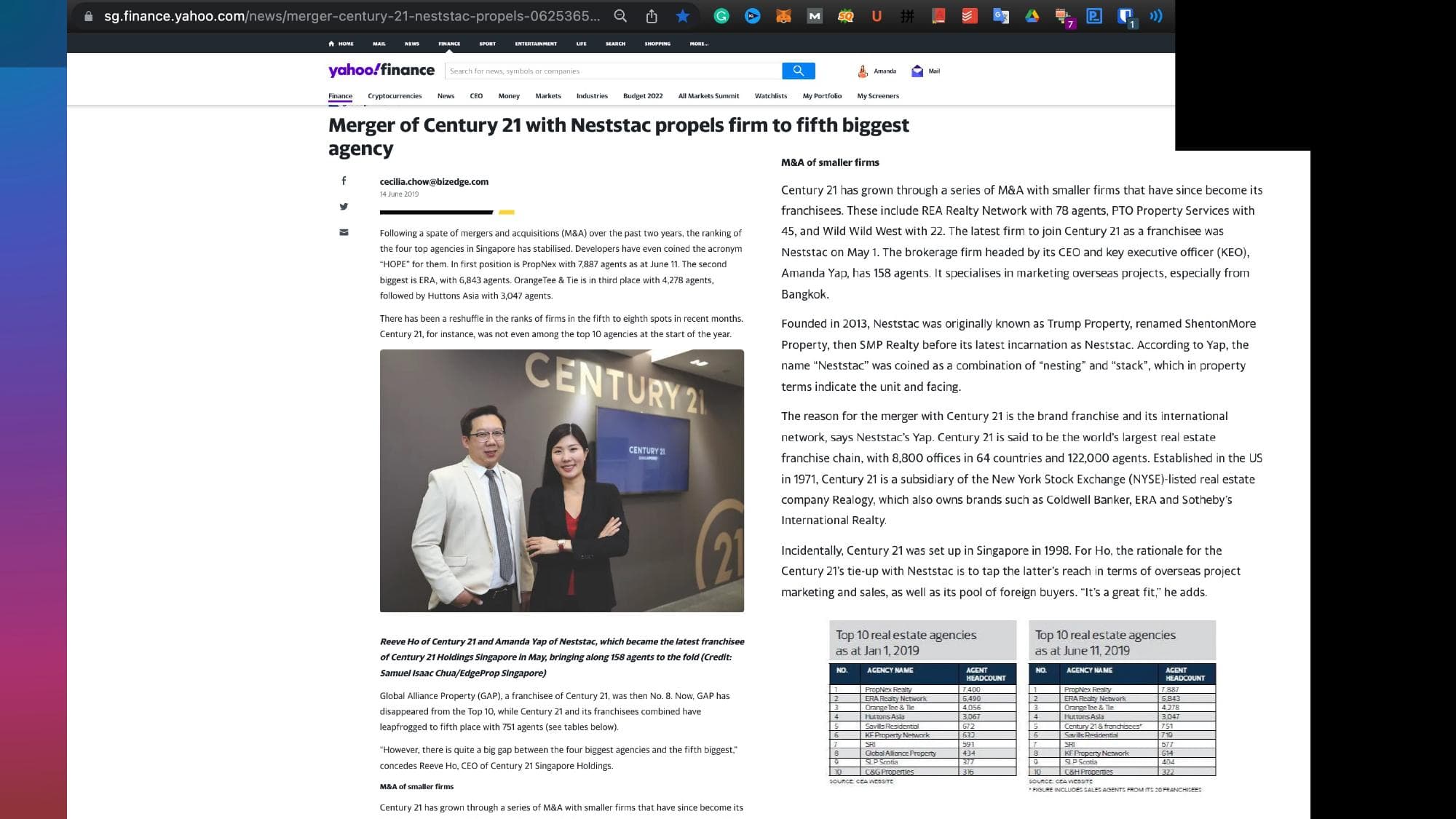Open the orange SQ extension icon
This screenshot has height=819, width=1456.
pyautogui.click(x=845, y=16)
